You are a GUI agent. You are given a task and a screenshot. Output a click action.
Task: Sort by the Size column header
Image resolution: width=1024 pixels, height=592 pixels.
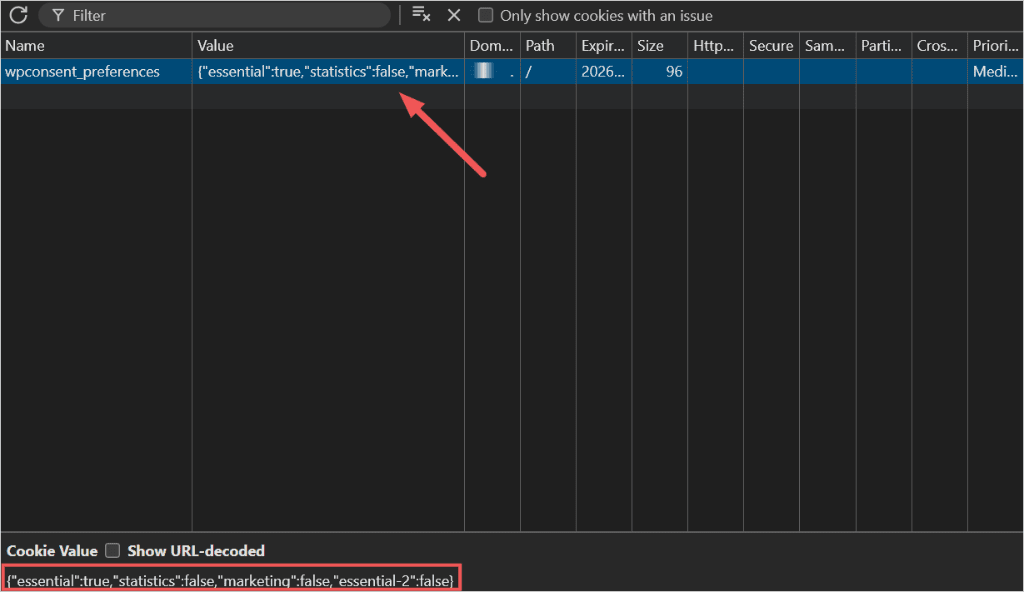(x=660, y=46)
